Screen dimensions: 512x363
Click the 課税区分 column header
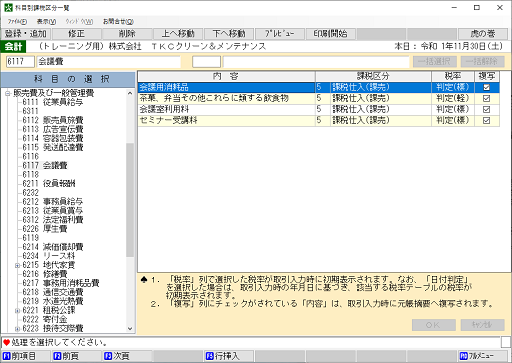click(x=373, y=76)
